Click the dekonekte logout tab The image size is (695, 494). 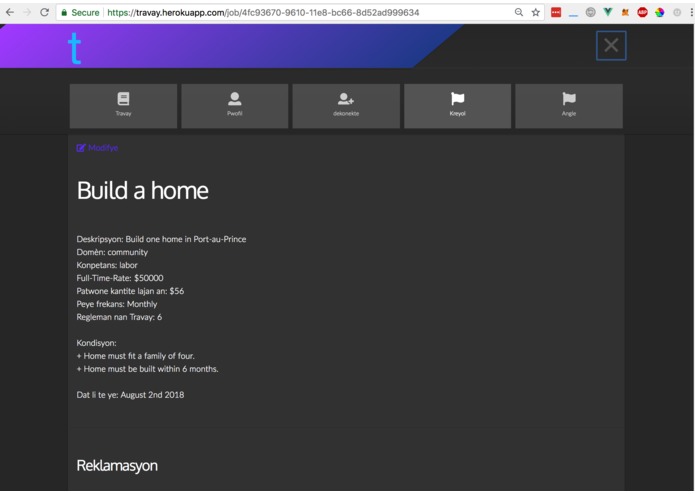pos(346,106)
